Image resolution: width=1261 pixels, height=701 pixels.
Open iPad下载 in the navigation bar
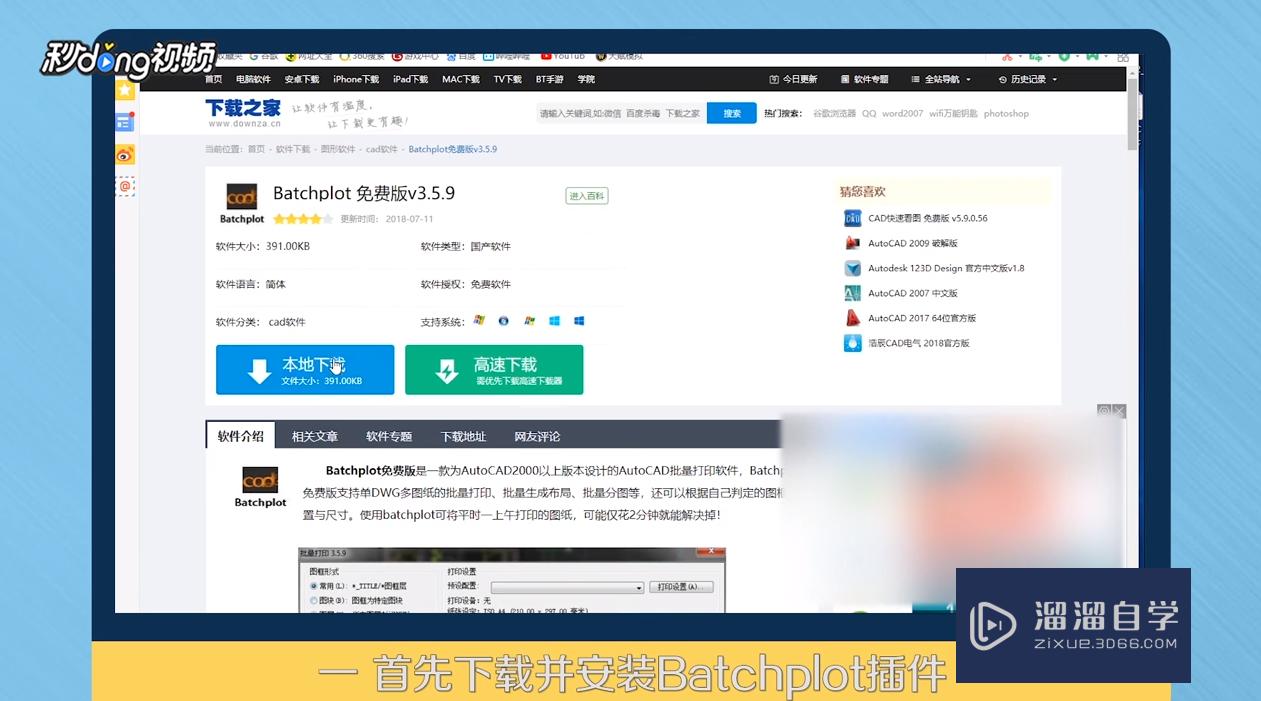410,79
